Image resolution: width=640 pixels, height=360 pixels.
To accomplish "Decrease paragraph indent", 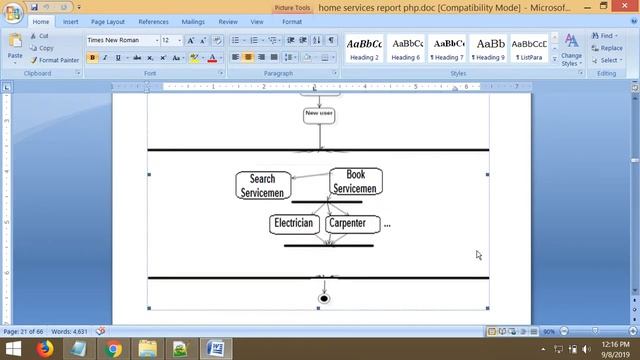I will tap(291, 40).
